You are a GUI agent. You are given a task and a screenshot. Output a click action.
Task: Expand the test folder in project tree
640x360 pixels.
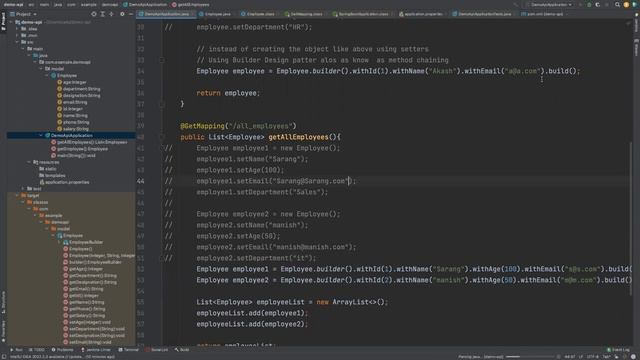(x=23, y=189)
